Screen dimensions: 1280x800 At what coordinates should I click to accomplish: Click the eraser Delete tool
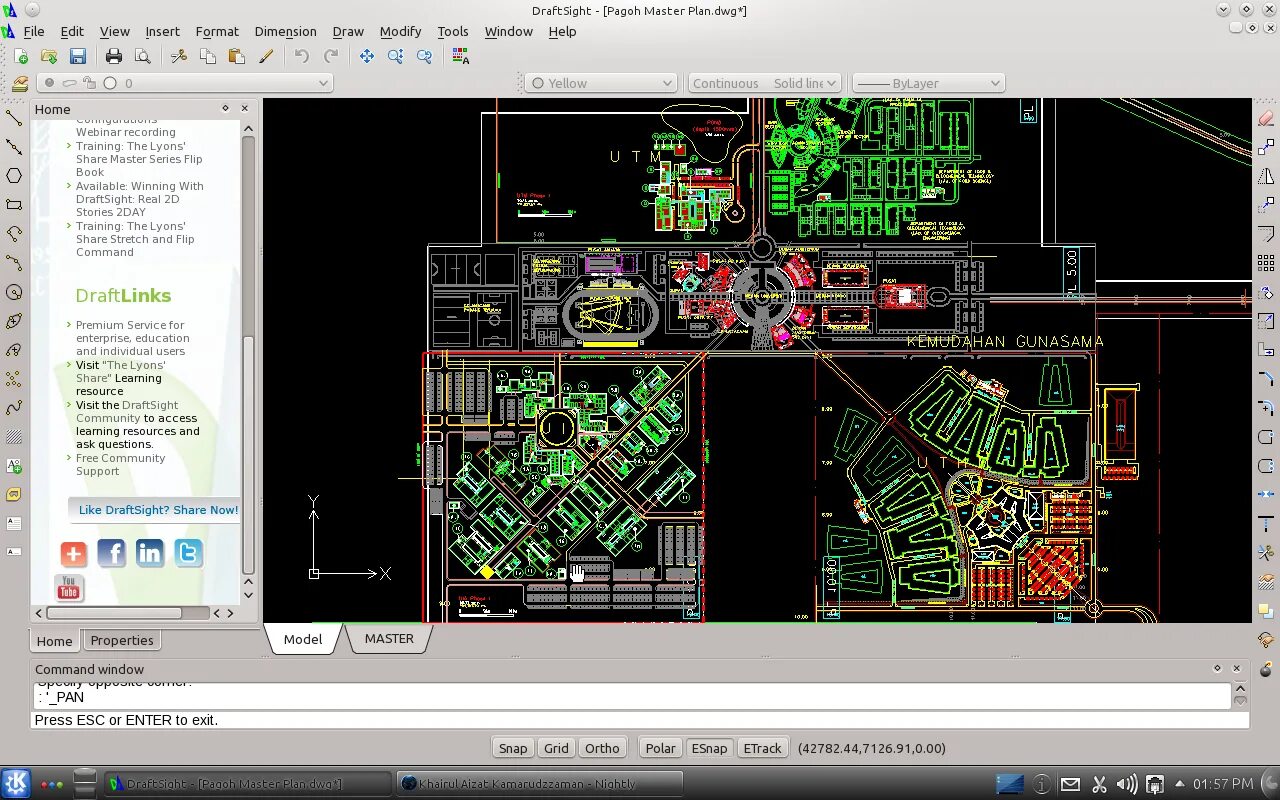(x=1266, y=118)
